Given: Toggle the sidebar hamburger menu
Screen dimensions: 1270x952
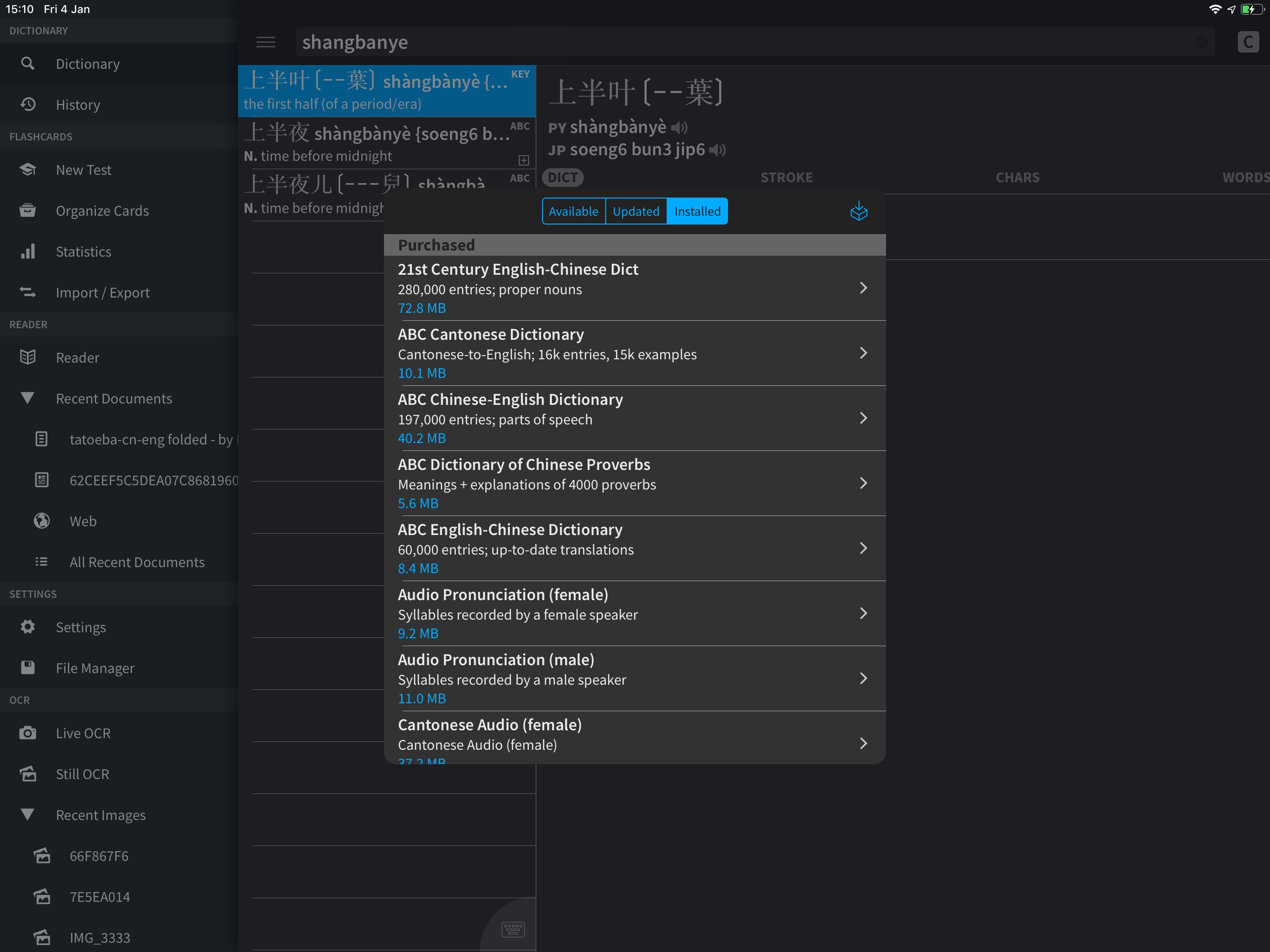Looking at the screenshot, I should point(266,42).
